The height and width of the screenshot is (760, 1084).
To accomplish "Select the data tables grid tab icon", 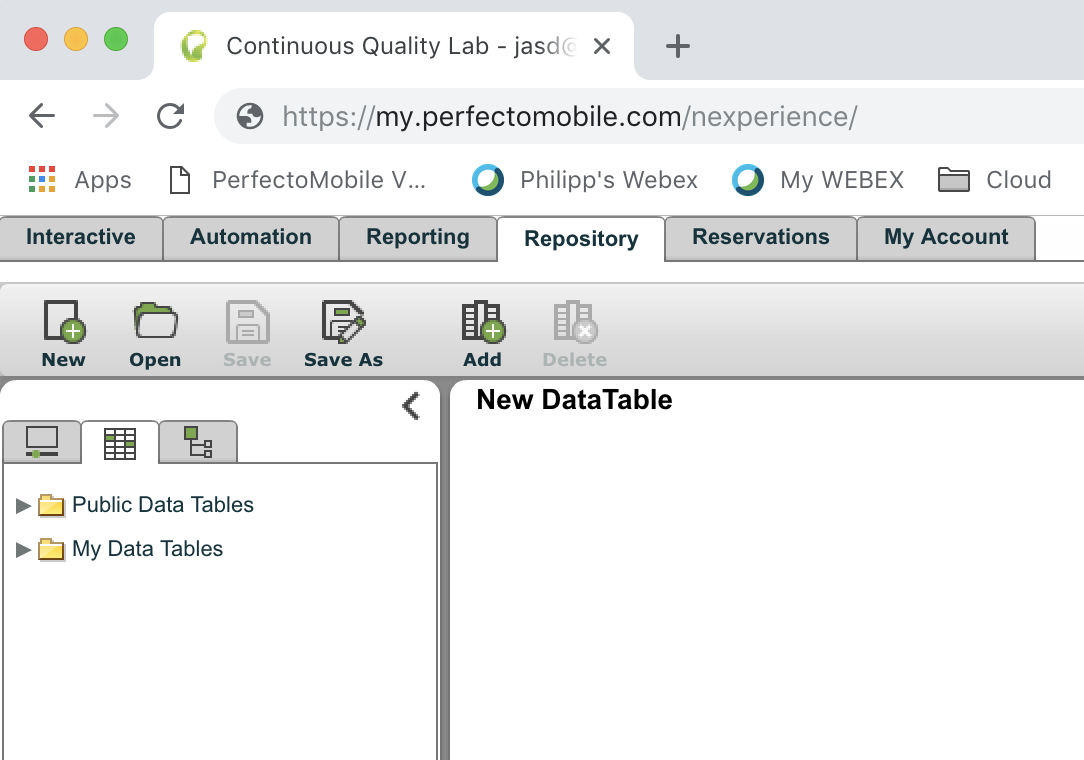I will [x=120, y=443].
